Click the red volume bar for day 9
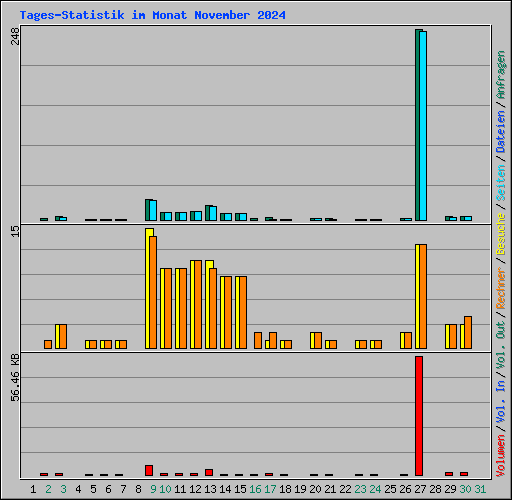The image size is (512, 500). pos(149,470)
